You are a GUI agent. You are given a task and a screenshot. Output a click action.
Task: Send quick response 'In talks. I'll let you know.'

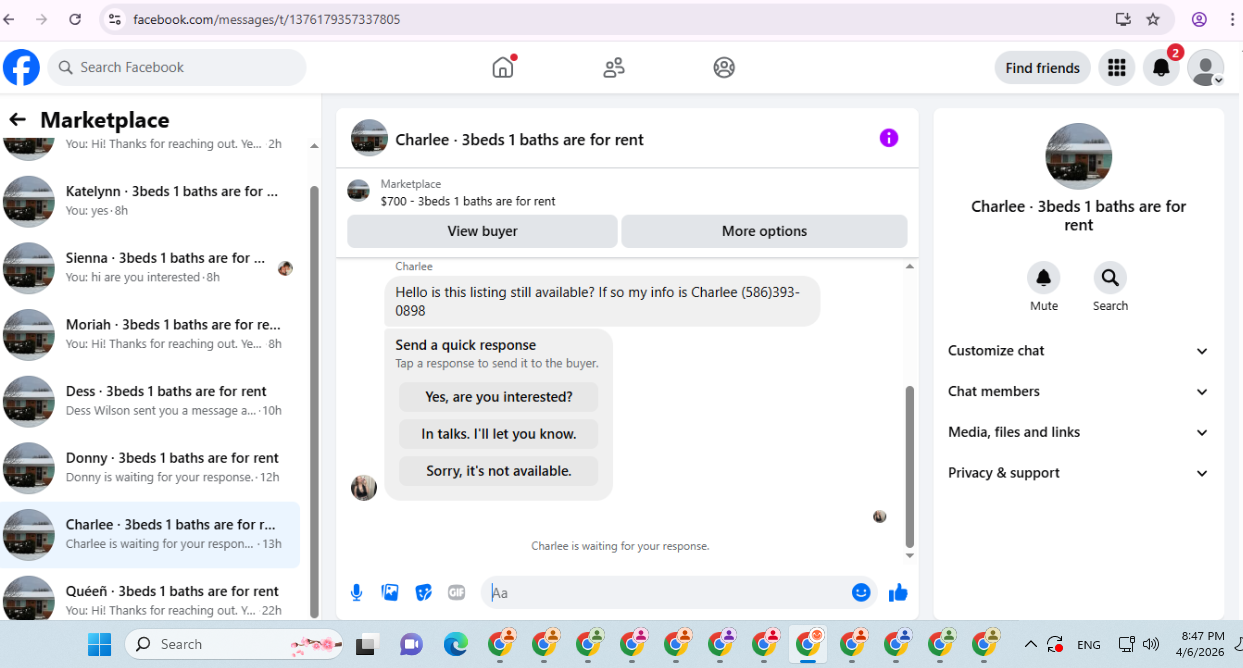(499, 434)
